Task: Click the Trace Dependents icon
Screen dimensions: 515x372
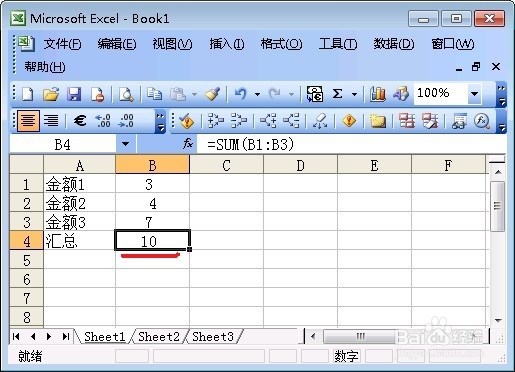Action: (268, 121)
